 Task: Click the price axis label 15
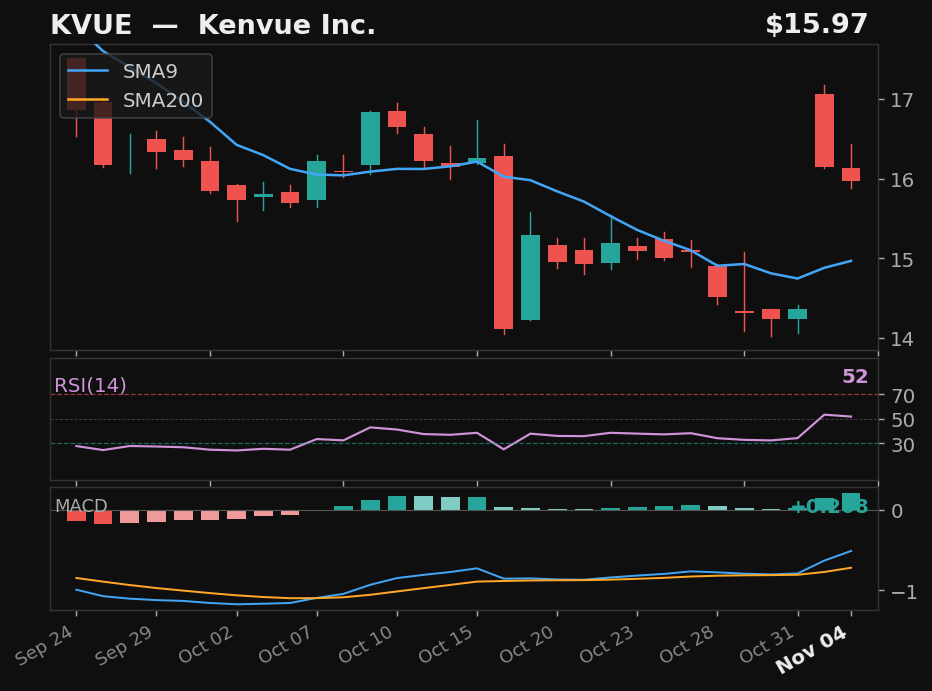click(902, 260)
